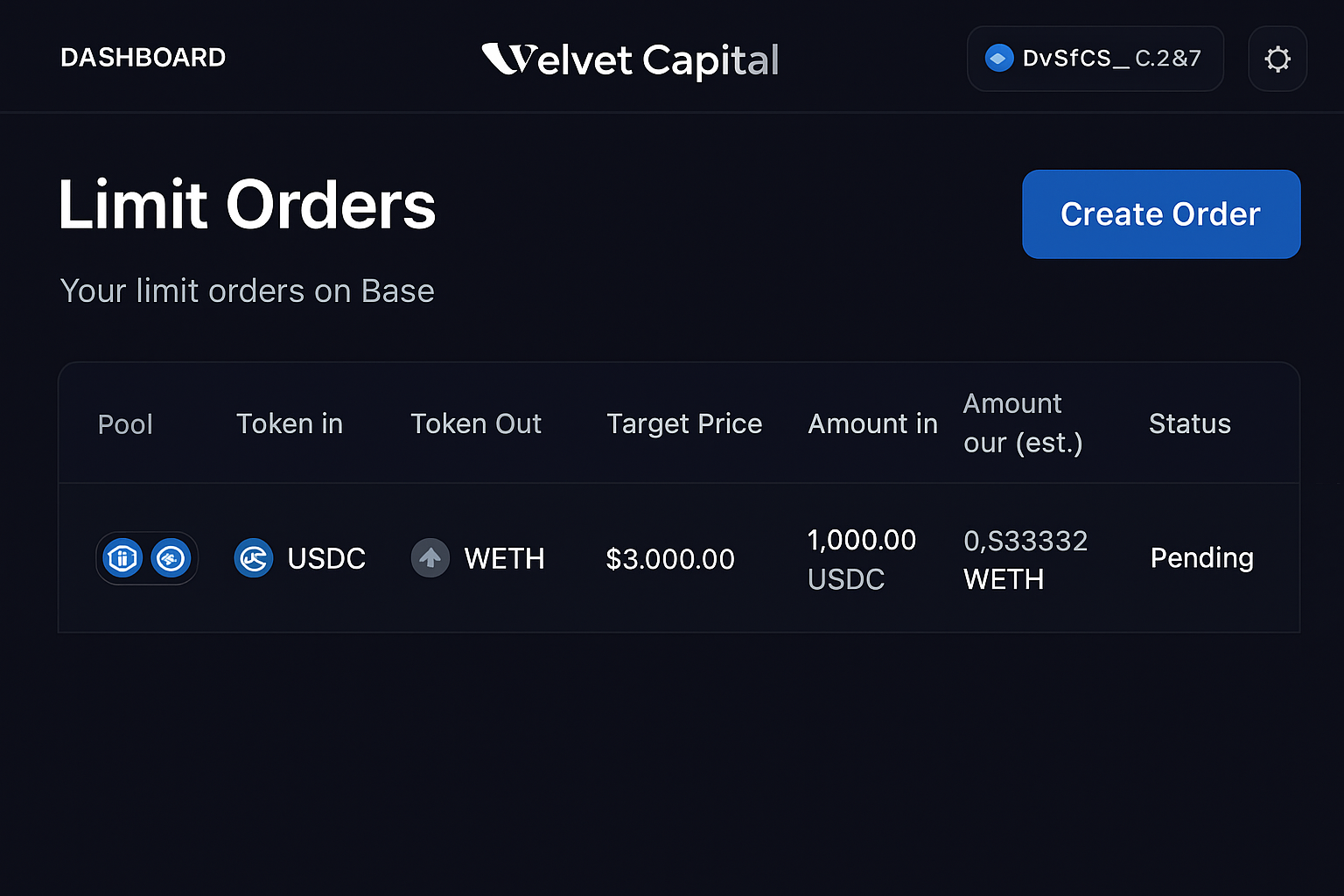The image size is (1344, 896).
Task: Click the Velvet Capital logo
Action: [x=630, y=59]
